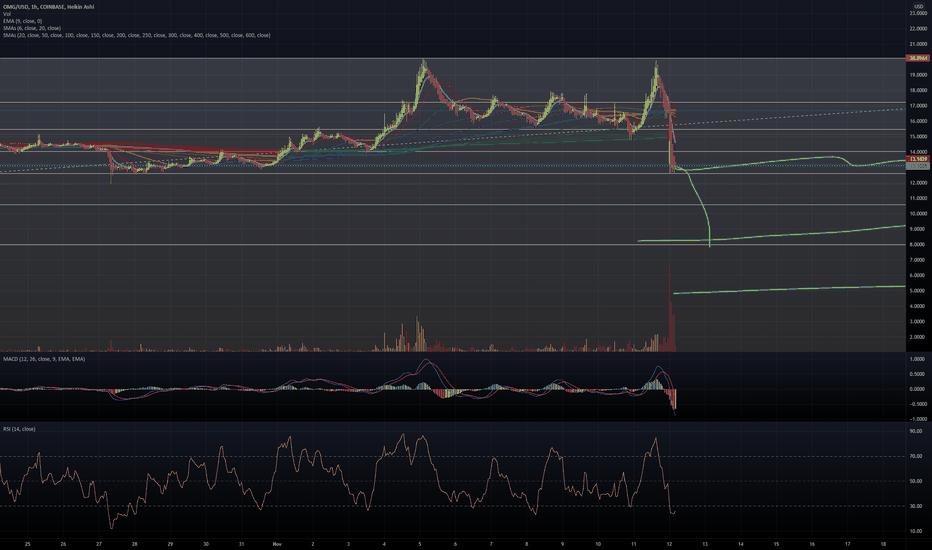Select the long SMAs legend starting with 20, close, 50
932x550 pixels.
[x=137, y=35]
